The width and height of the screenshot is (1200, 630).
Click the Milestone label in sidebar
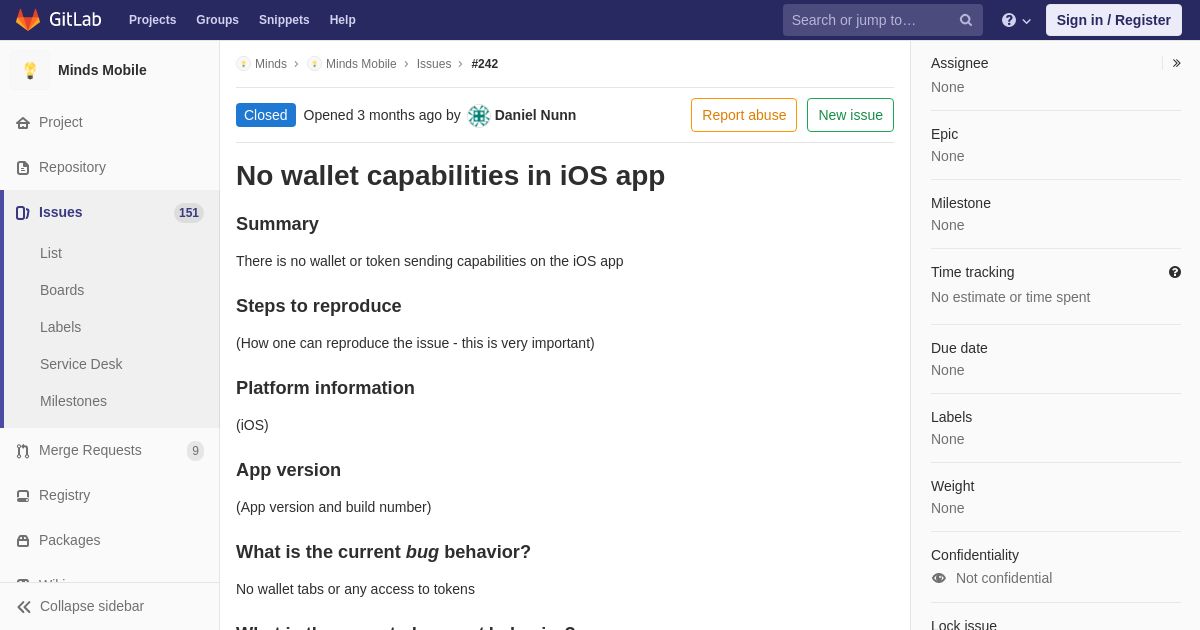pos(961,203)
